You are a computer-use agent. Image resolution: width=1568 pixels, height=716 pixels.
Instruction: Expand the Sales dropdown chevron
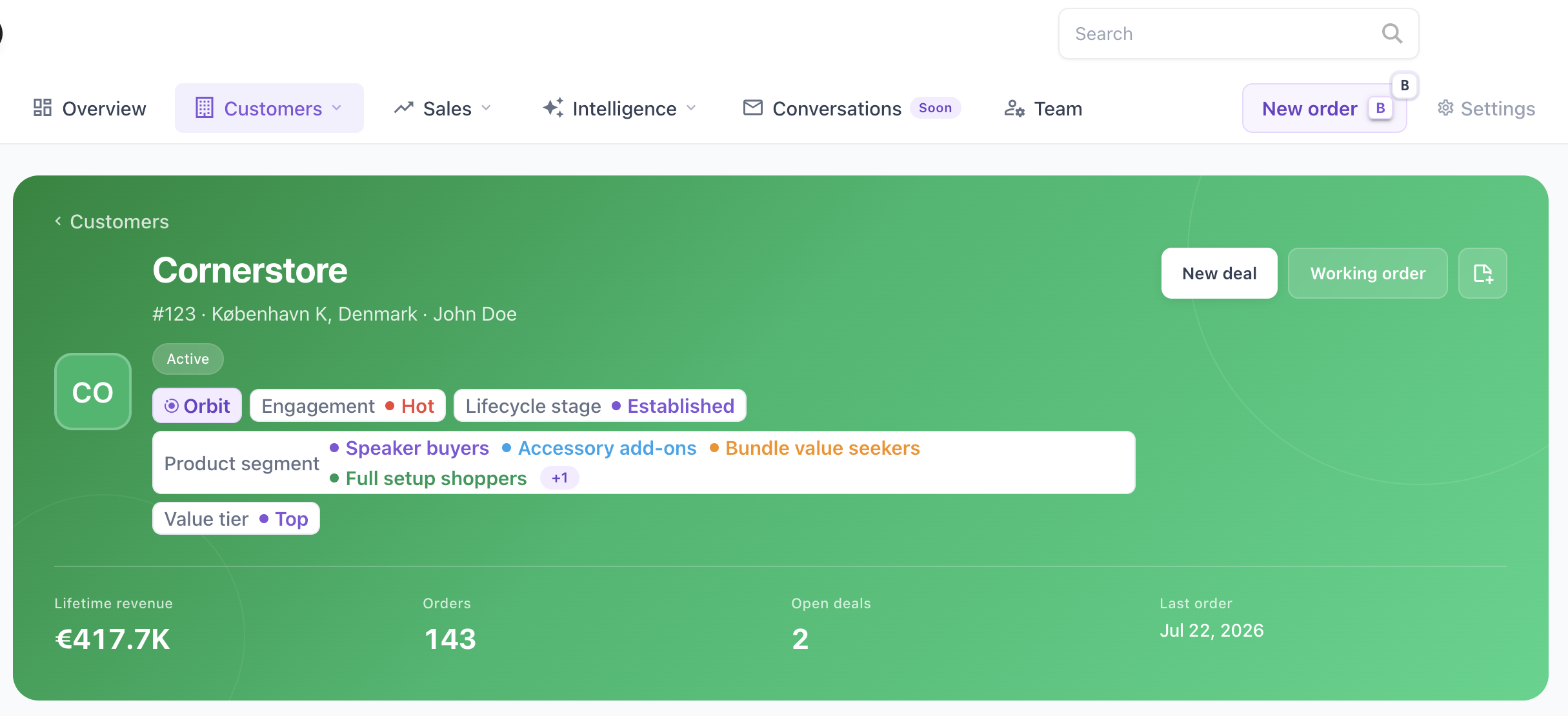point(487,108)
